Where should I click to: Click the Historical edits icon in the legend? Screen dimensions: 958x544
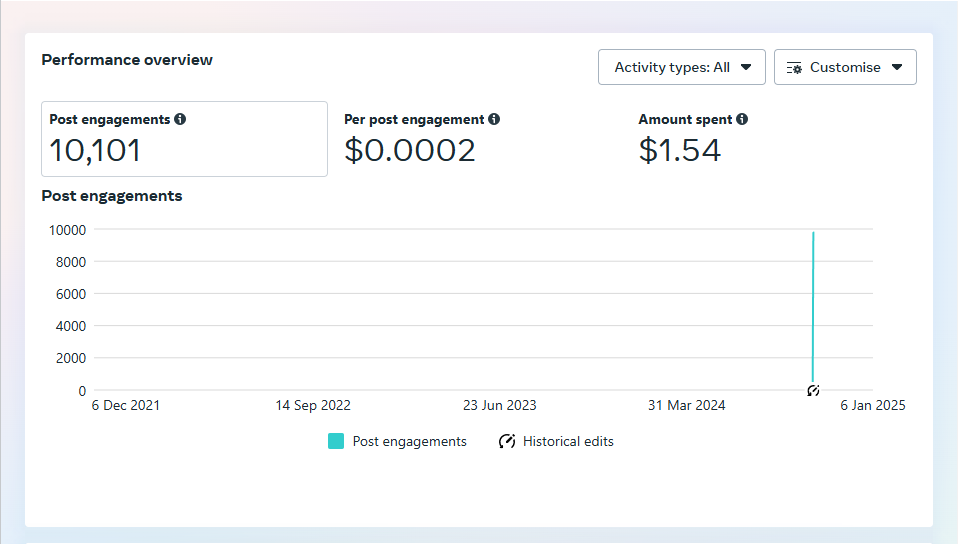click(x=507, y=441)
